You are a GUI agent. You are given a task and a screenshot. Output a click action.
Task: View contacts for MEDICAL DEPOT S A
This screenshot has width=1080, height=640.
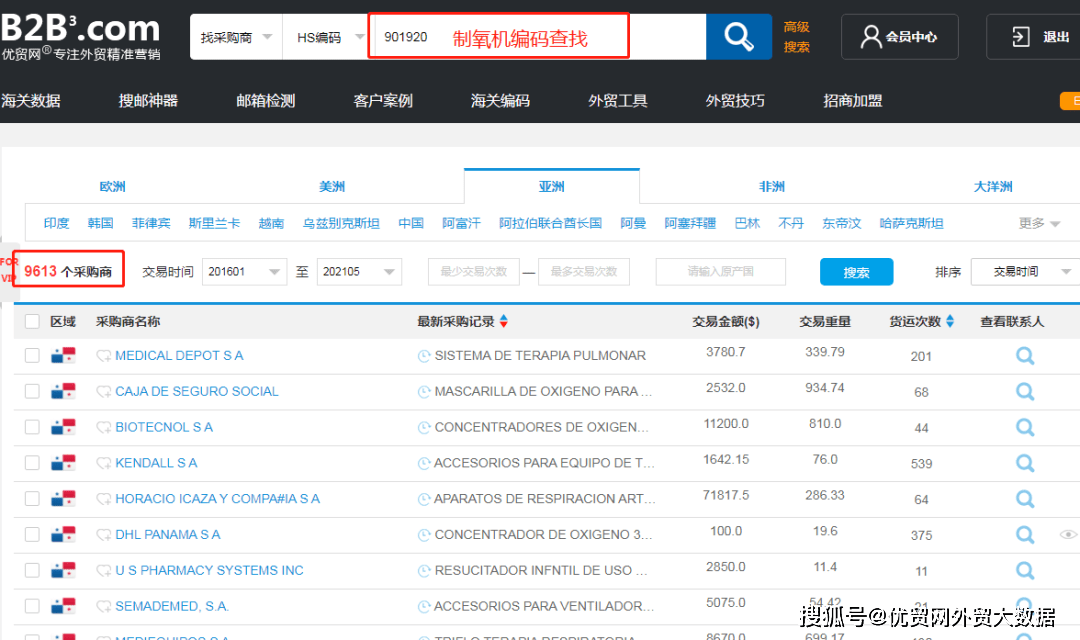[x=1025, y=356]
